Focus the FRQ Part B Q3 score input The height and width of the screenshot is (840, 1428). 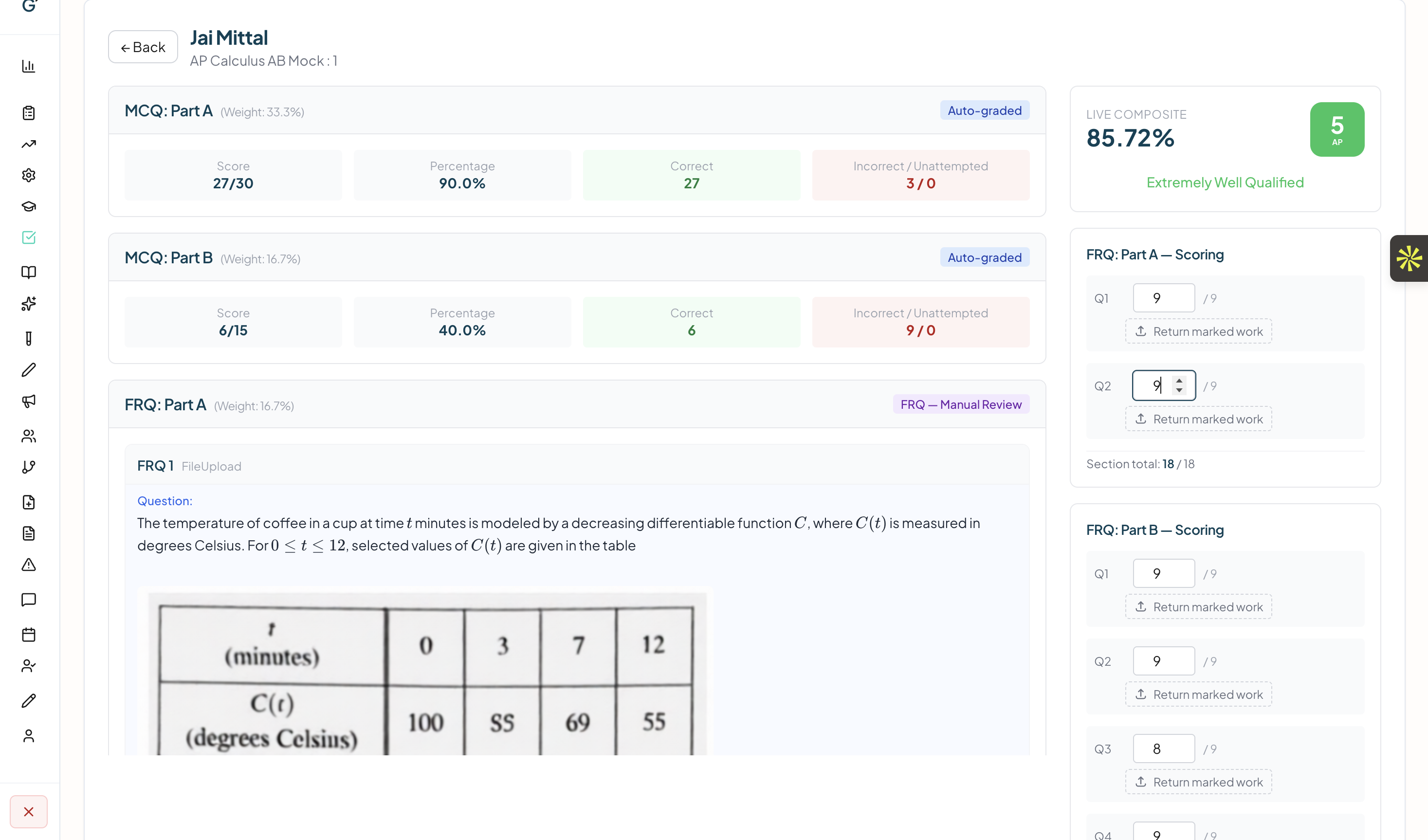1163,749
